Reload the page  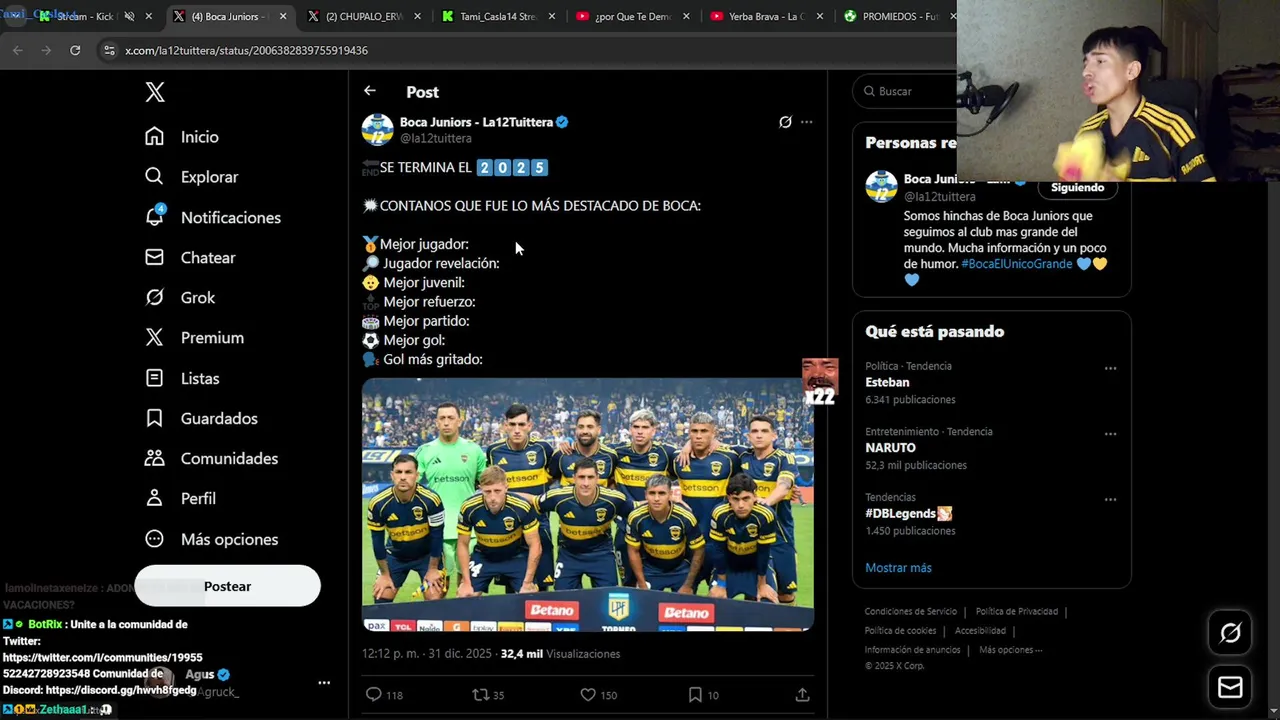point(75,50)
